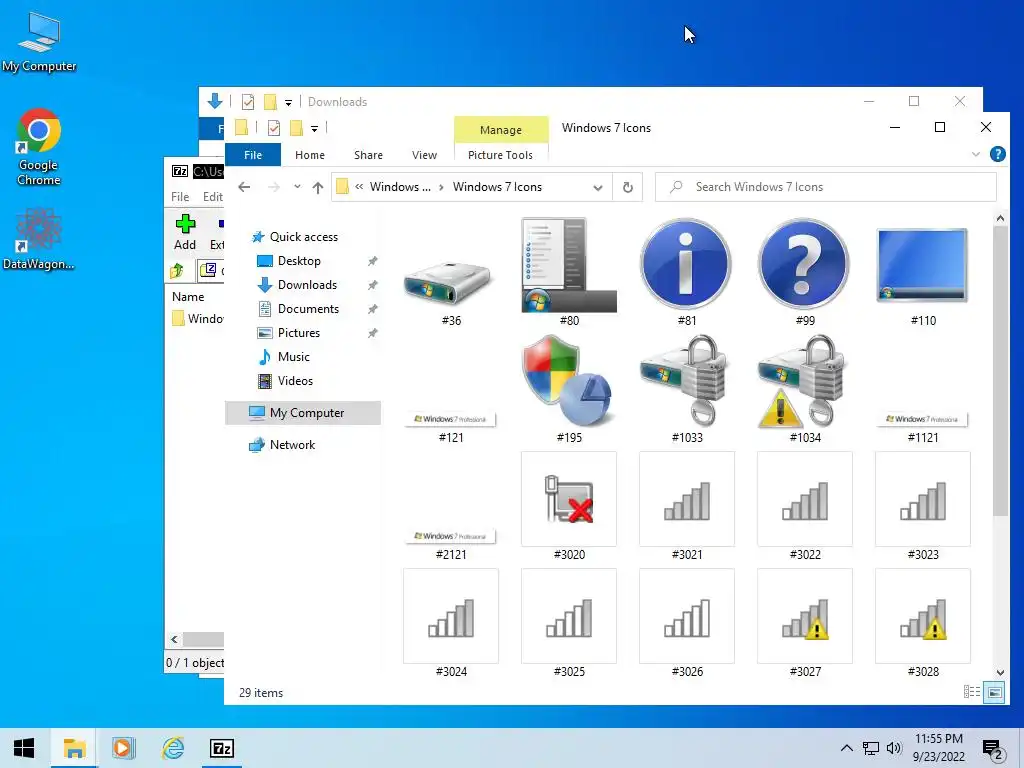
Task: Click the Search Windows 7 Icons box
Action: [x=825, y=187]
